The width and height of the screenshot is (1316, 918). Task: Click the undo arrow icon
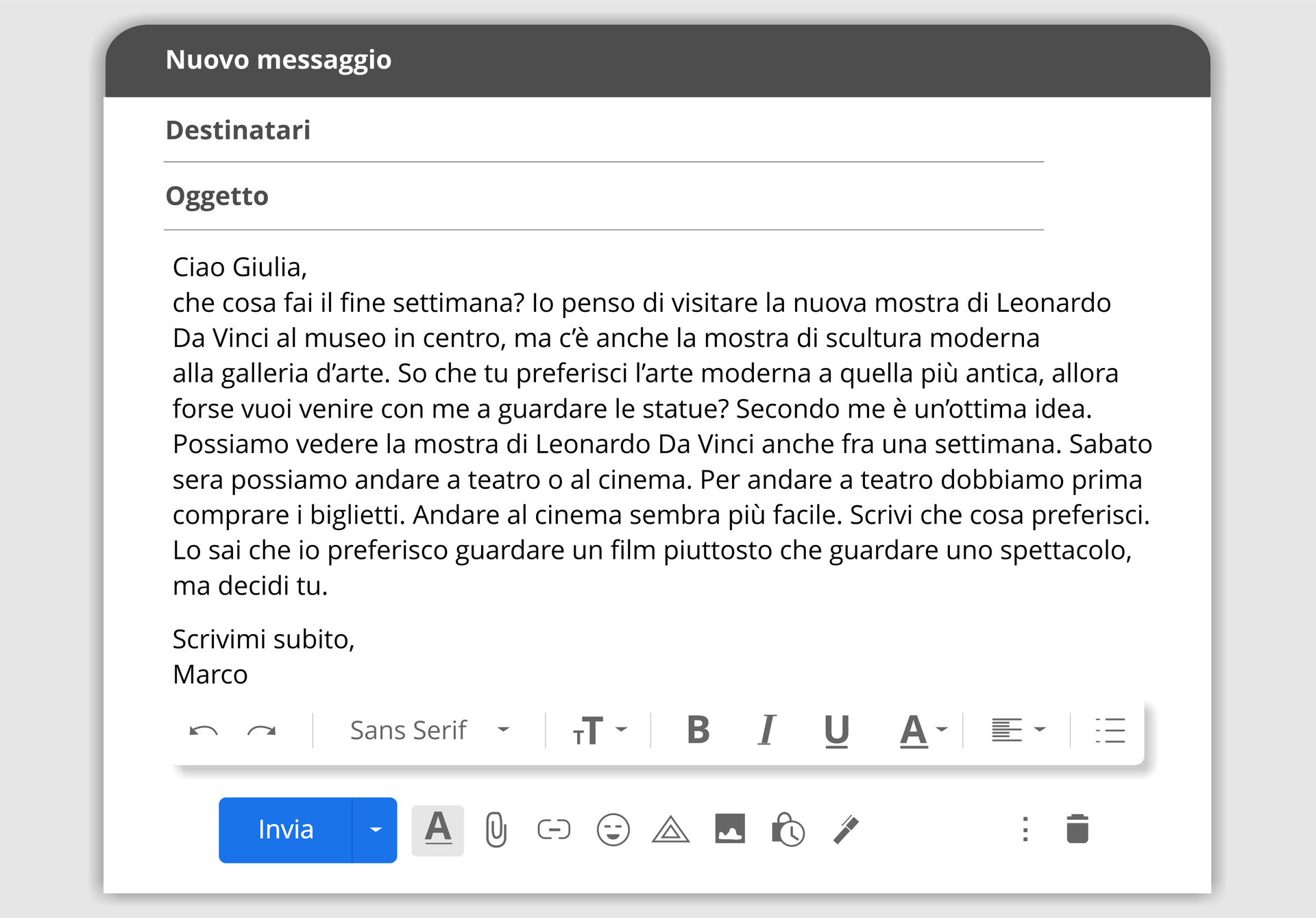point(204,731)
